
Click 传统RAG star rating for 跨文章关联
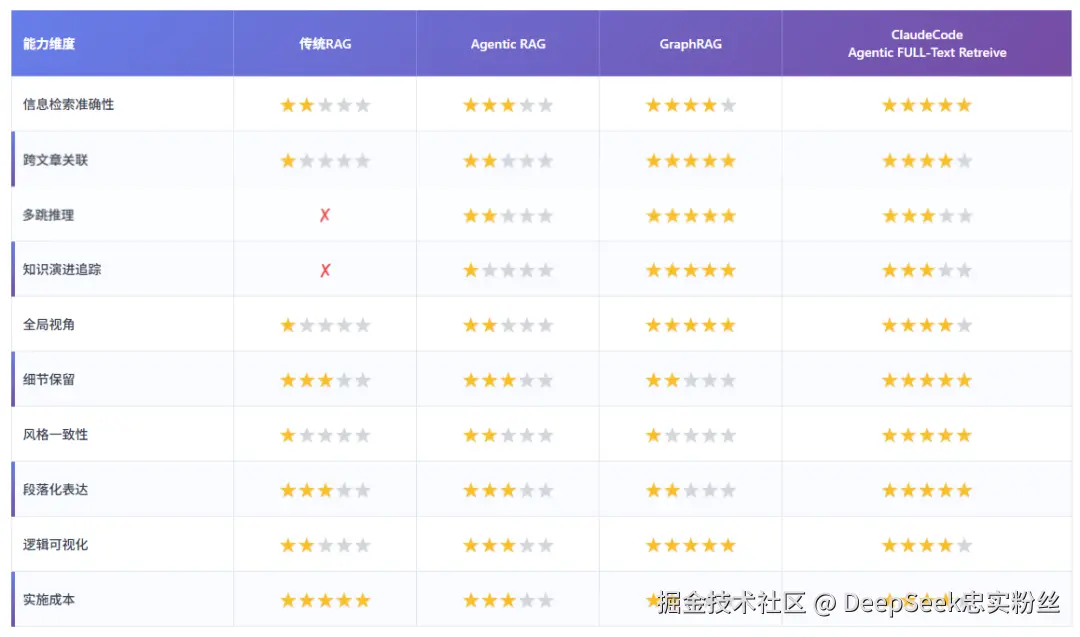click(x=325, y=161)
